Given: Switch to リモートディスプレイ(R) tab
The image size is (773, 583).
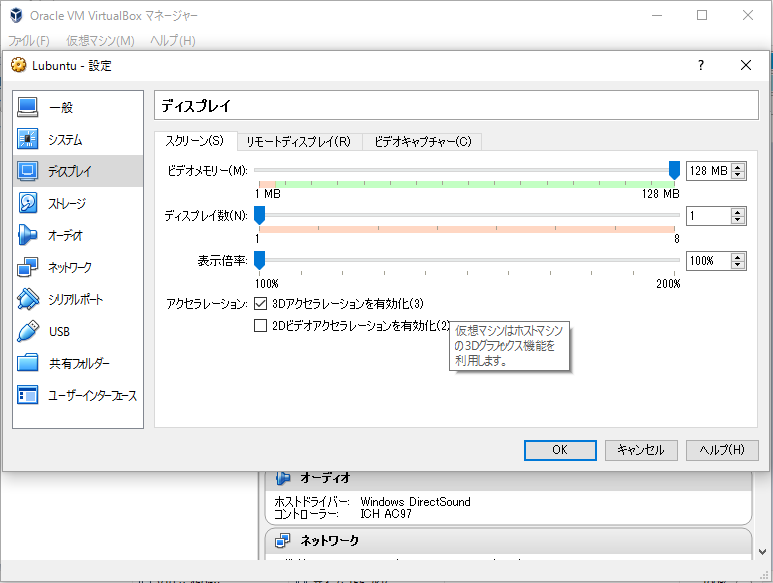Looking at the screenshot, I should point(299,142).
